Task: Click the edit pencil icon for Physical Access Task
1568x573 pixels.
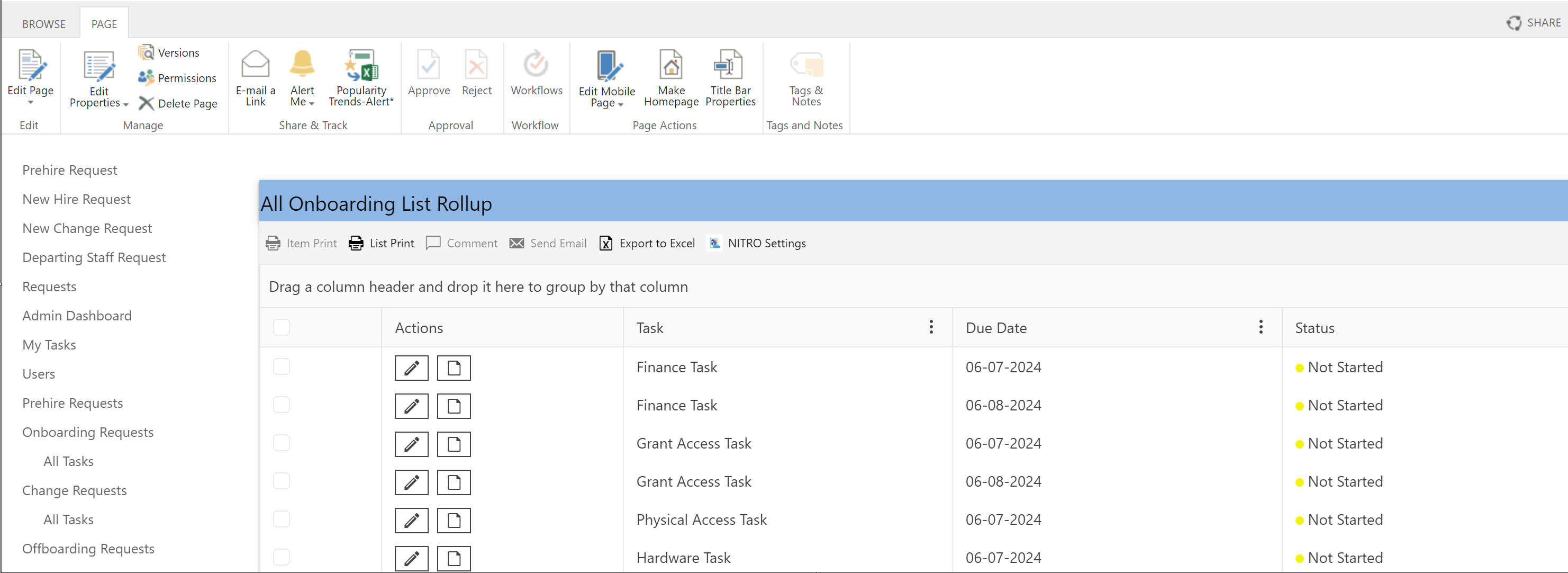Action: coord(412,519)
